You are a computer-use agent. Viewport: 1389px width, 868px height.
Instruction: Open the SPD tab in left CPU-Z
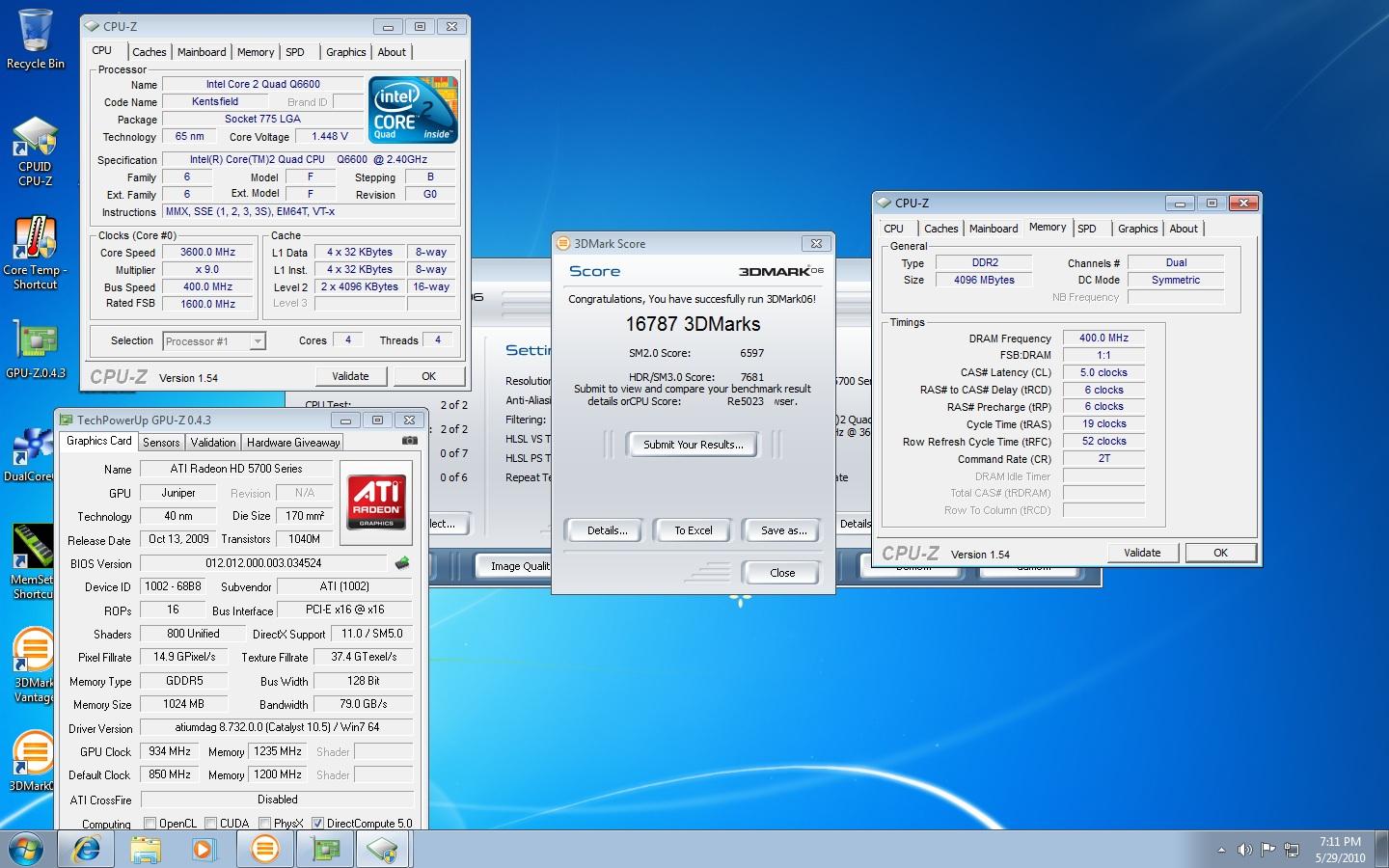pos(295,52)
